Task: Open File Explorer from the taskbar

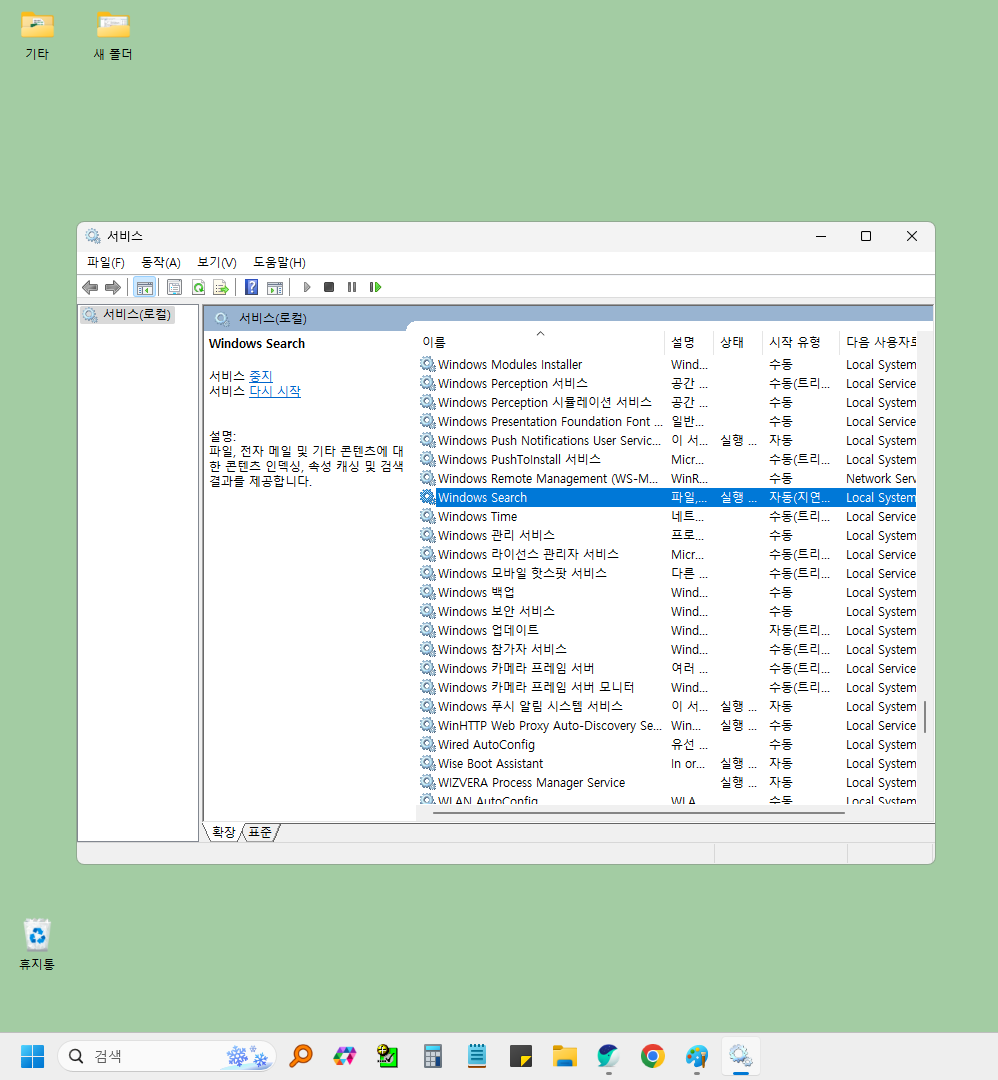Action: [x=565, y=1056]
